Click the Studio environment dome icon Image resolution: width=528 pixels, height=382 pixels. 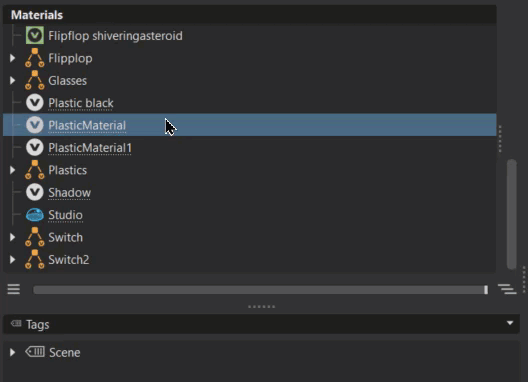(35, 215)
